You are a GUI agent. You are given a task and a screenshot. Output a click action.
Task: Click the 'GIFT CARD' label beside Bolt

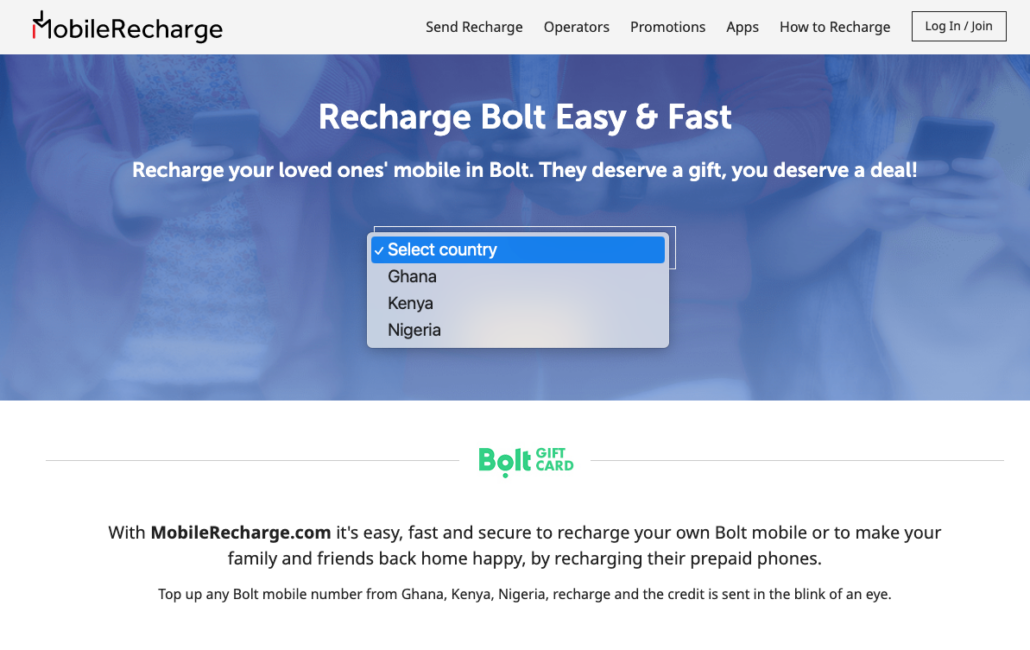pyautogui.click(x=554, y=460)
